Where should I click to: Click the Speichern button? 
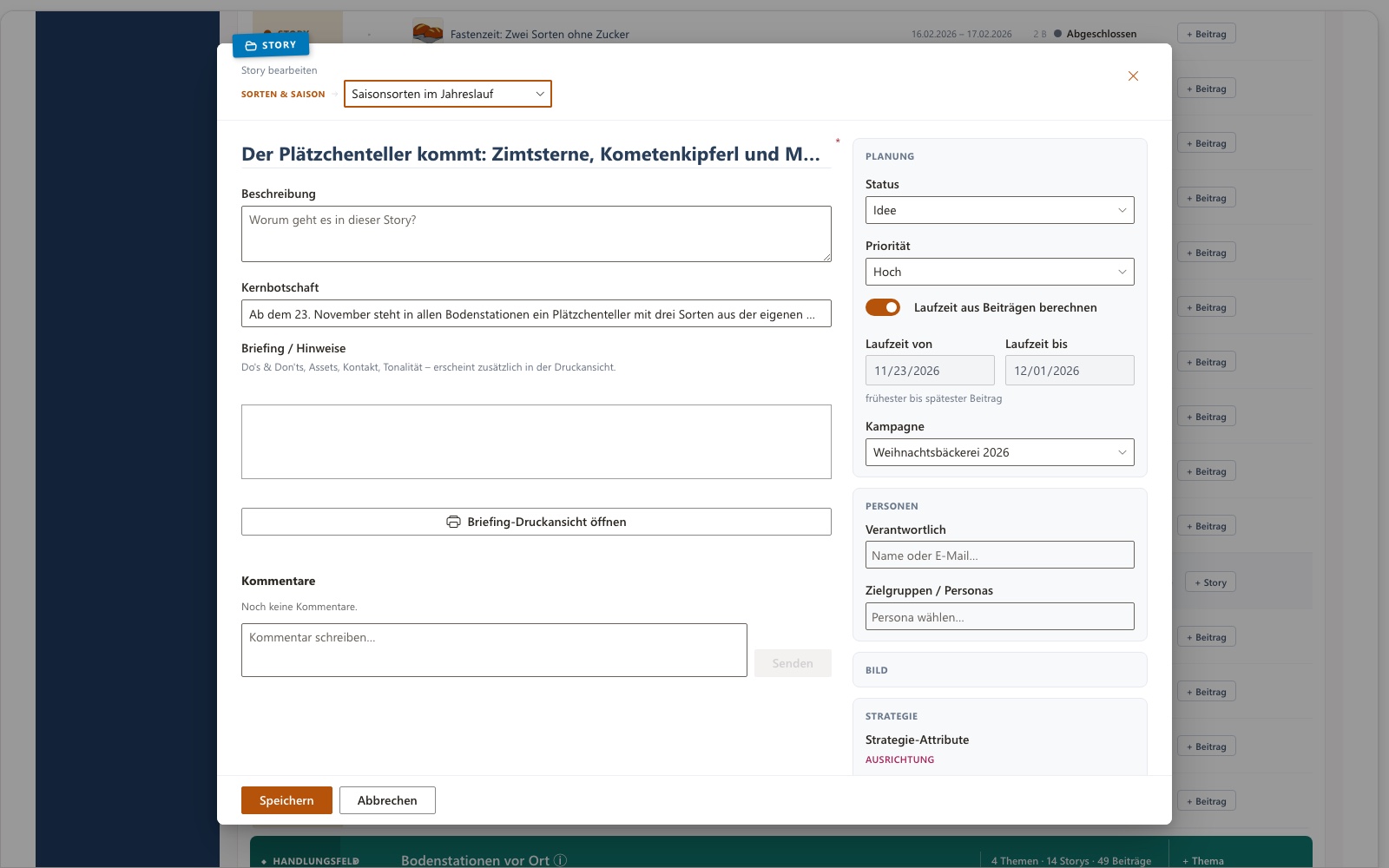286,800
